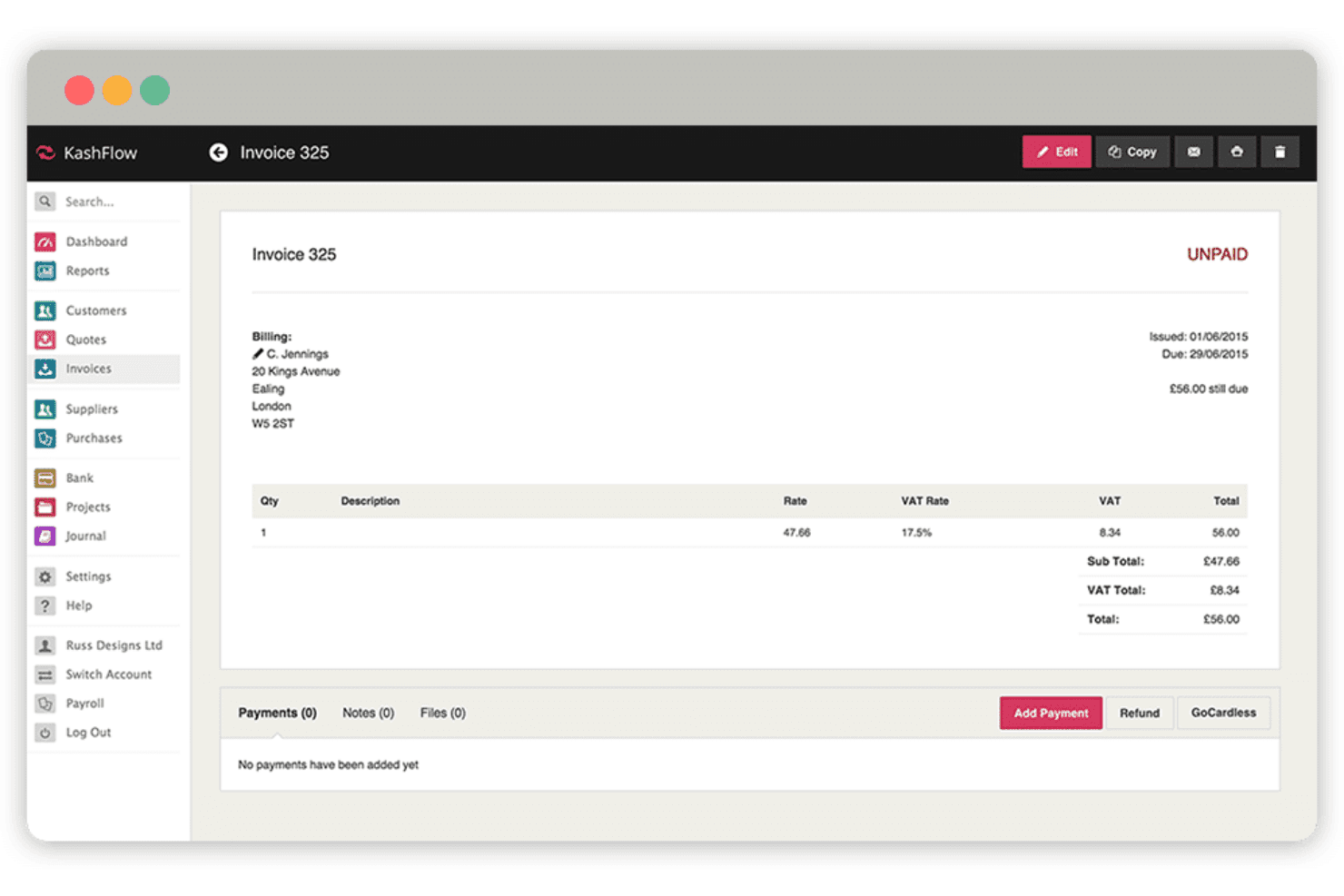Click the Russ Designs Ltd account link
The width and height of the screenshot is (1344, 896).
click(114, 645)
